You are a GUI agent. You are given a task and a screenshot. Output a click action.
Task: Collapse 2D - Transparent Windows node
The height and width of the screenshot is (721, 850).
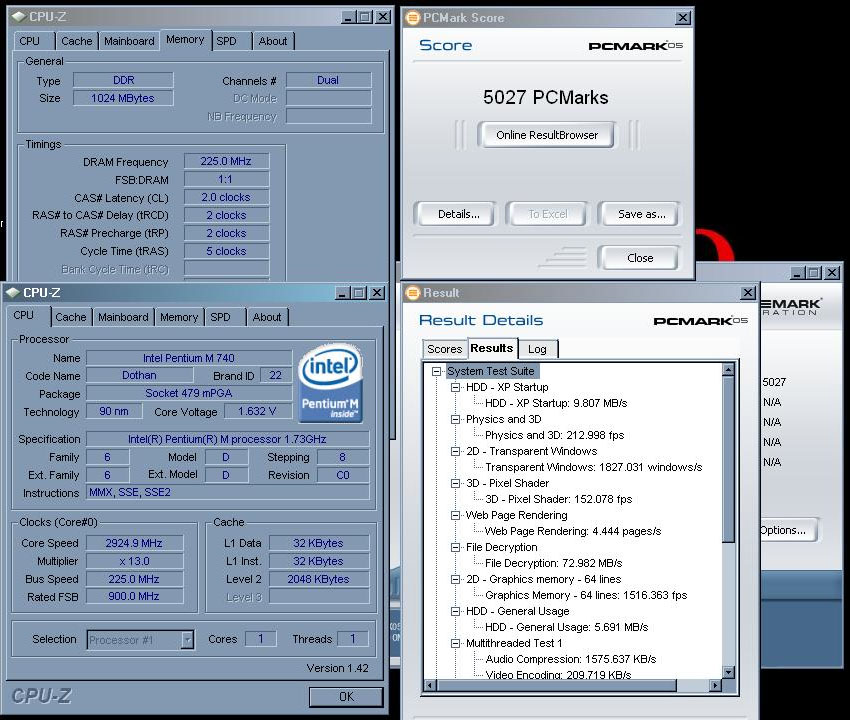[x=455, y=452]
